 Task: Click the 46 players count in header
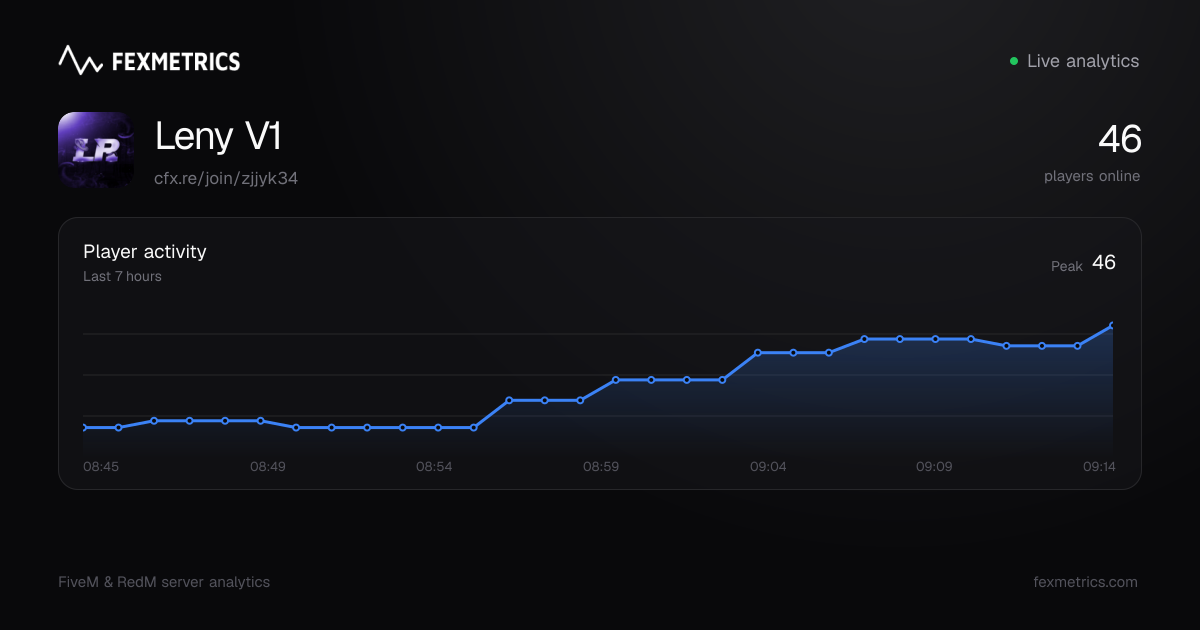coord(1119,139)
